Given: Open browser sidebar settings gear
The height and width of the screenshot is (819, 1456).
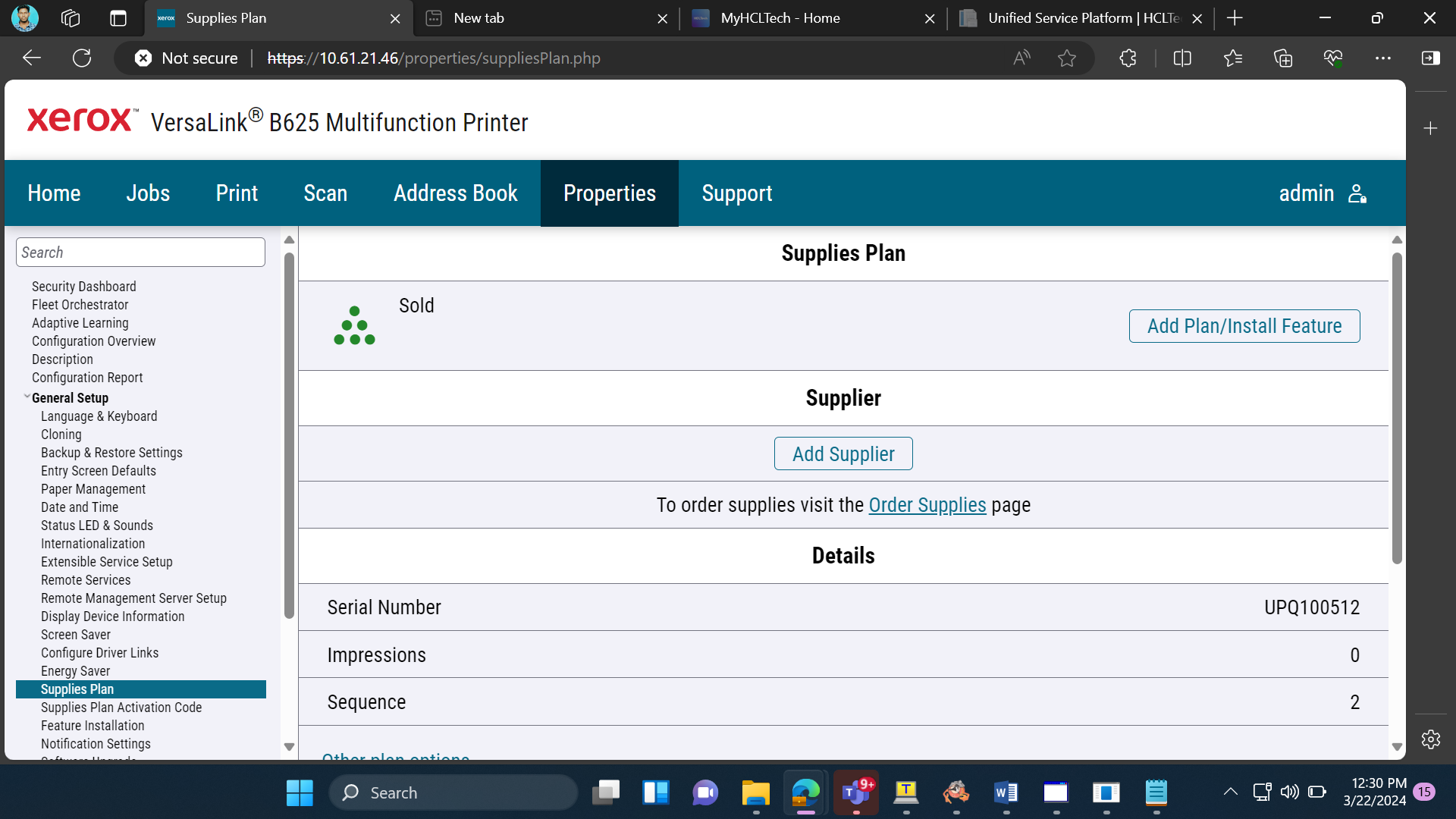Looking at the screenshot, I should [1431, 739].
